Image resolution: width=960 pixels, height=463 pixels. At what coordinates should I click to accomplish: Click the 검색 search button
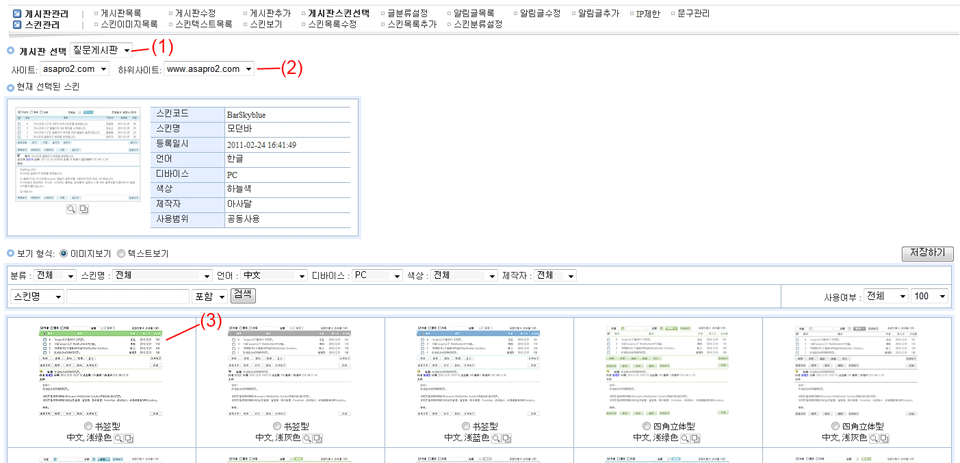point(243,295)
